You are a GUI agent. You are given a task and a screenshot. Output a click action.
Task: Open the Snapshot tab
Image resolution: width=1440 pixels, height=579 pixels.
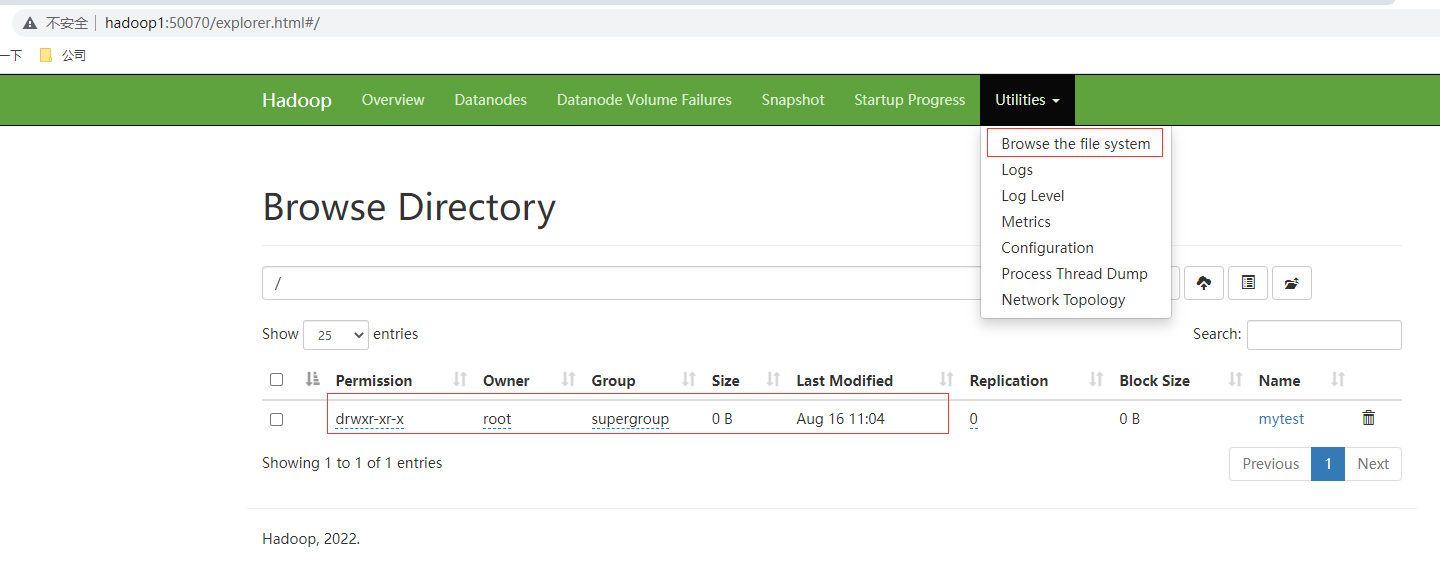[793, 100]
